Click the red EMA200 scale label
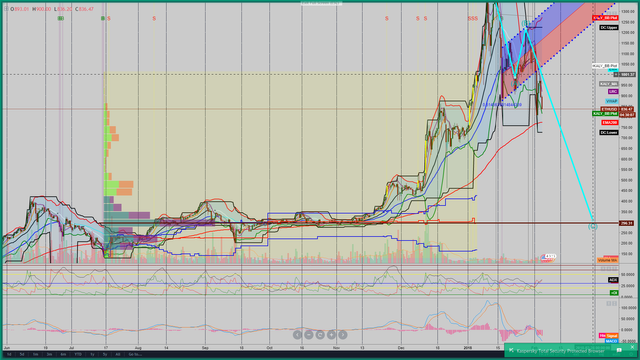This screenshot has width=640, height=360. (610, 122)
